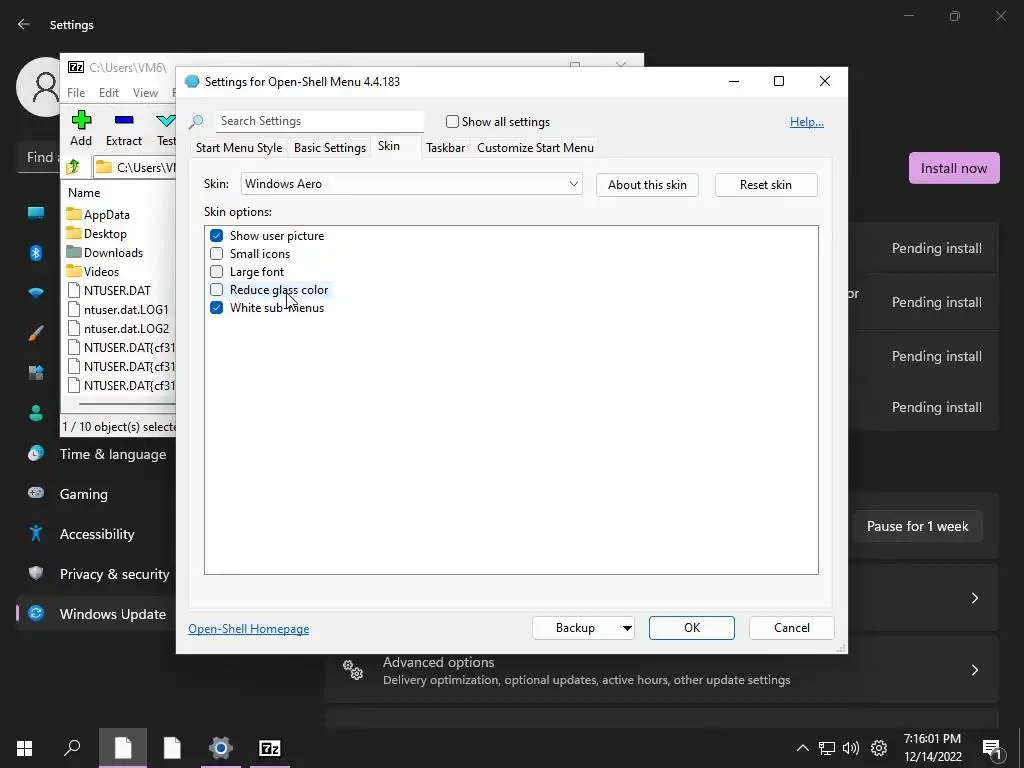The image size is (1024, 768).
Task: Open the Customize Start Menu tab
Action: click(536, 148)
